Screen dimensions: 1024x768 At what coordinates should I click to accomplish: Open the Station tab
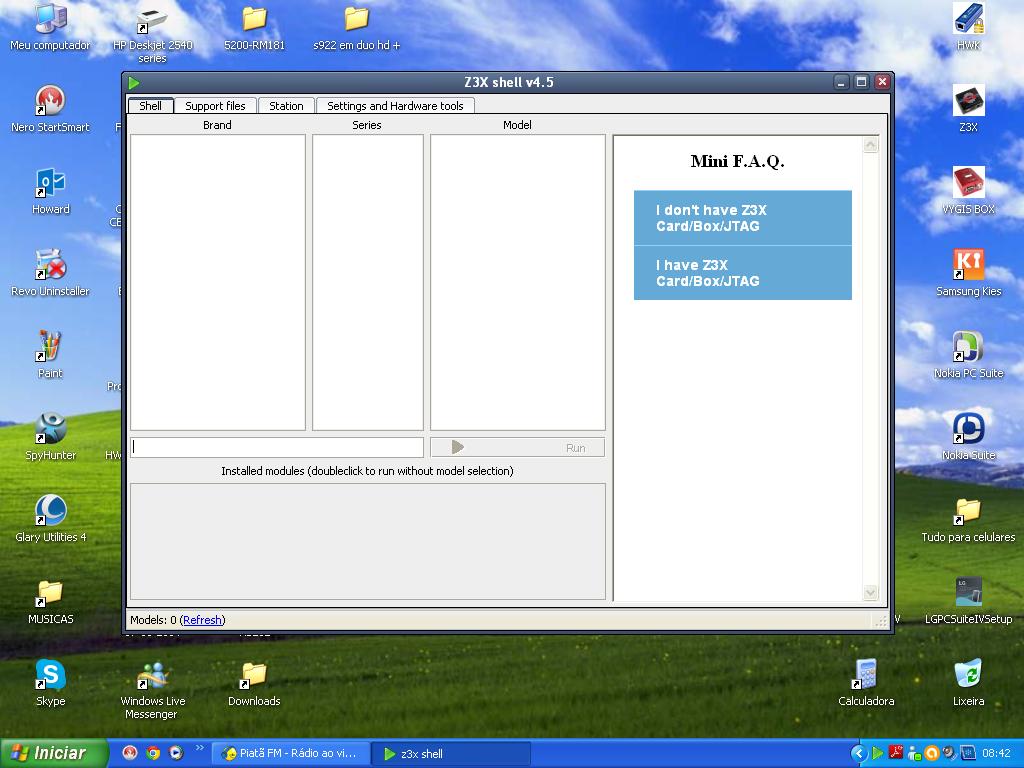click(286, 106)
